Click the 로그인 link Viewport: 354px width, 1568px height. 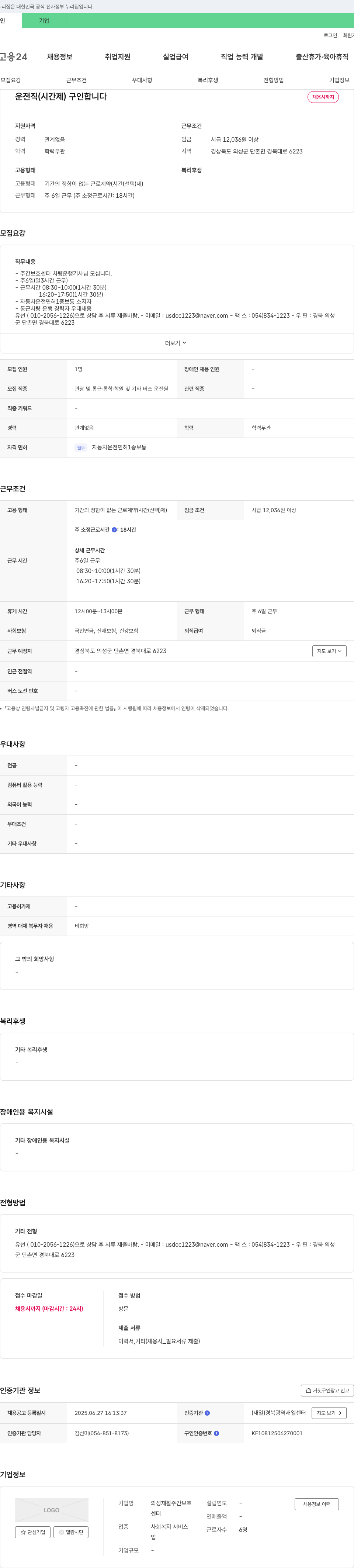330,35
